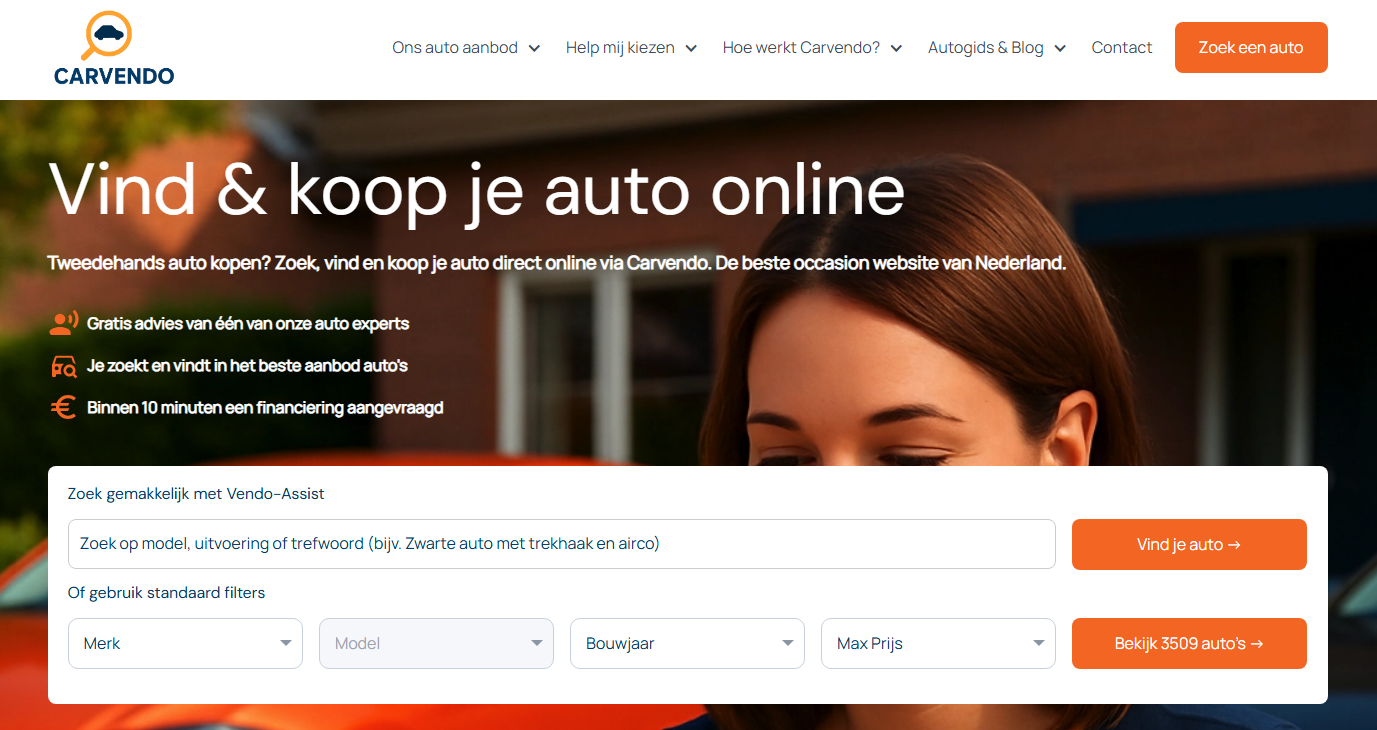
Task: Open the Max Prijs dropdown
Action: 938,643
